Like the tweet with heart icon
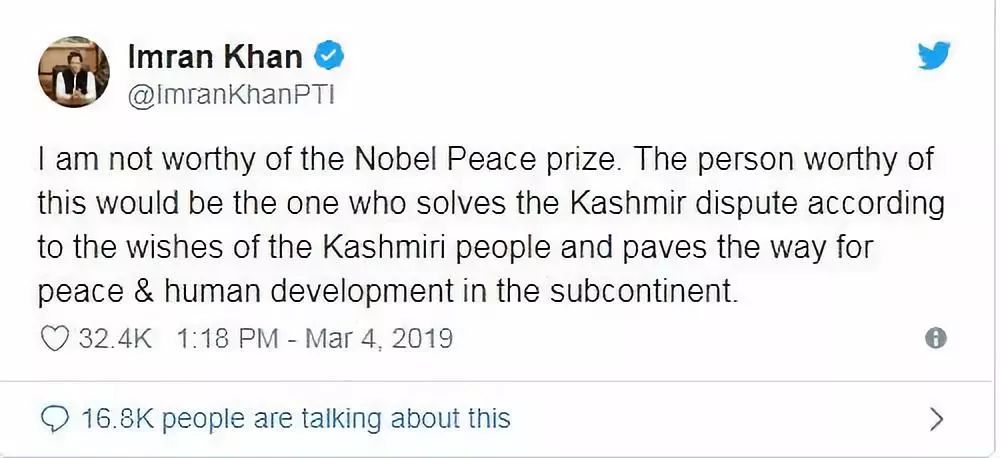 (52, 338)
